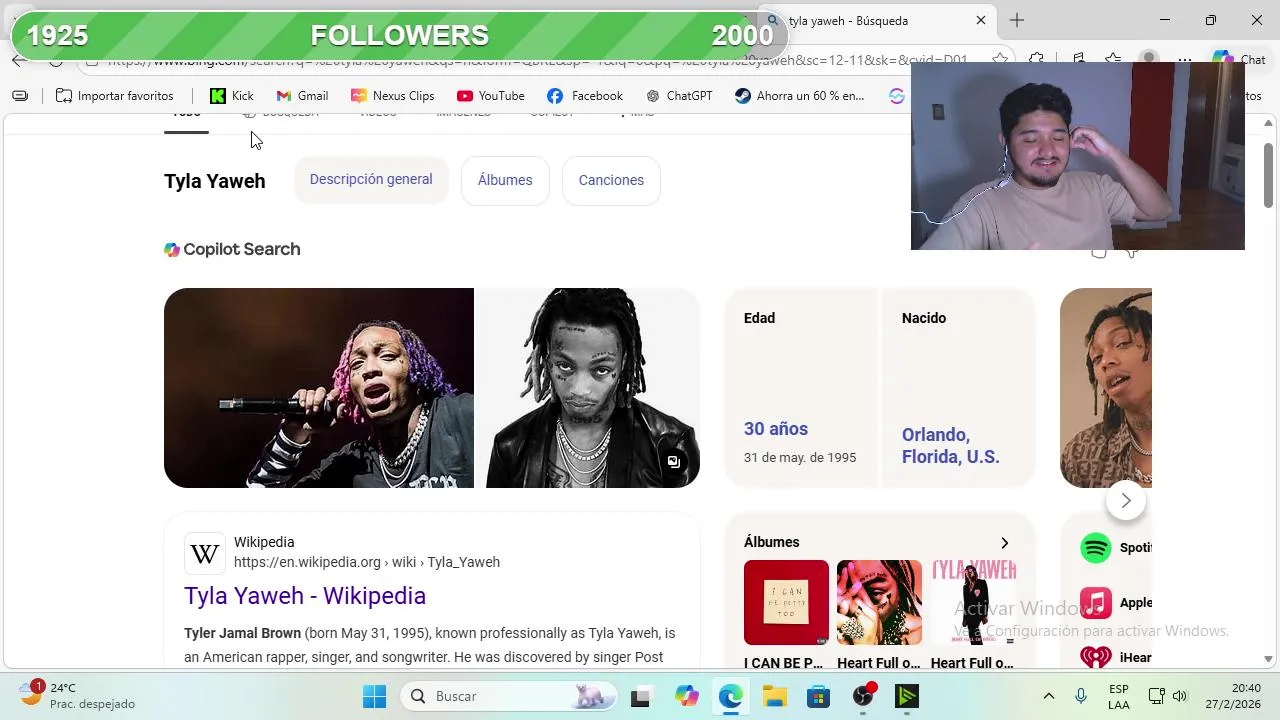Image resolution: width=1280 pixels, height=720 pixels.
Task: Open Tyla Yaweh - Wikipedia link
Action: [x=305, y=596]
